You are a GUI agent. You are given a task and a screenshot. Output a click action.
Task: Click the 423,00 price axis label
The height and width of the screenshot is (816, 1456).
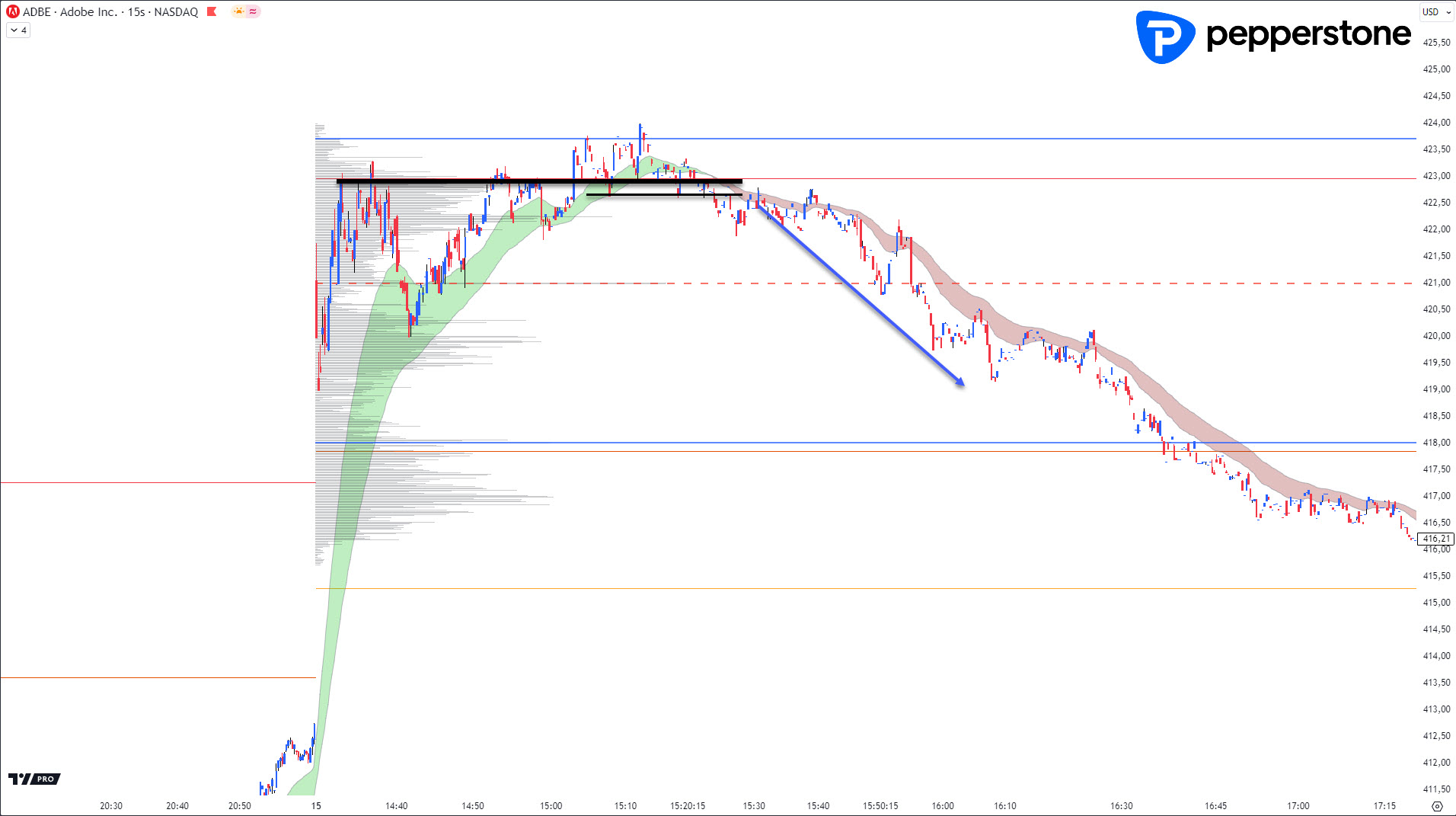tap(1436, 176)
